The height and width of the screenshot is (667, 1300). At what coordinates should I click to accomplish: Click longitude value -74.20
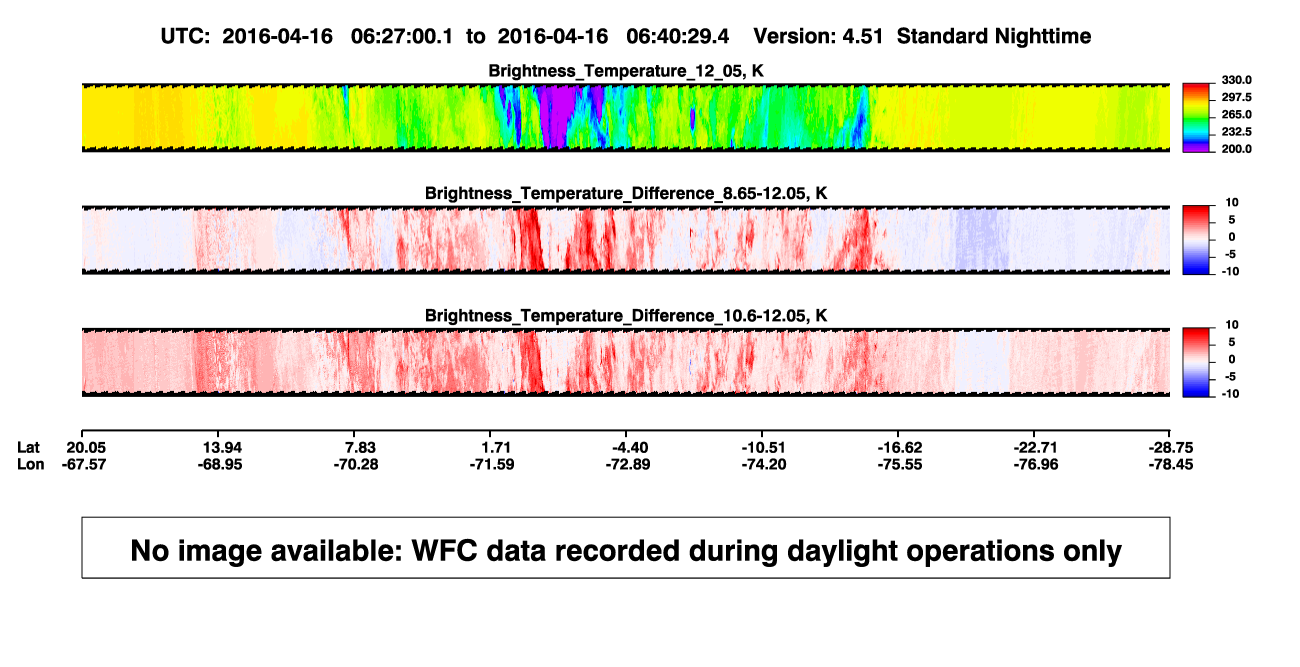(762, 464)
